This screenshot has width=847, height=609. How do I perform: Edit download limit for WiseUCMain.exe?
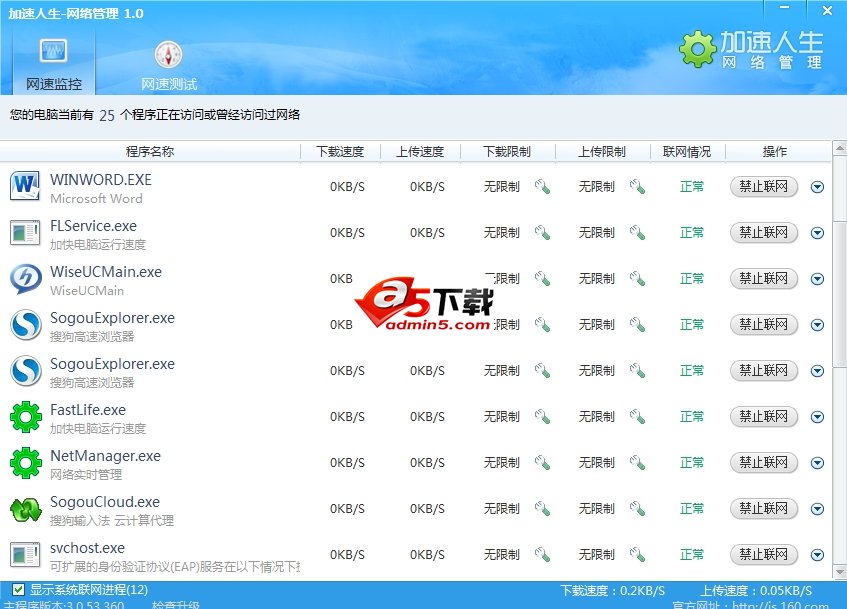[x=542, y=279]
